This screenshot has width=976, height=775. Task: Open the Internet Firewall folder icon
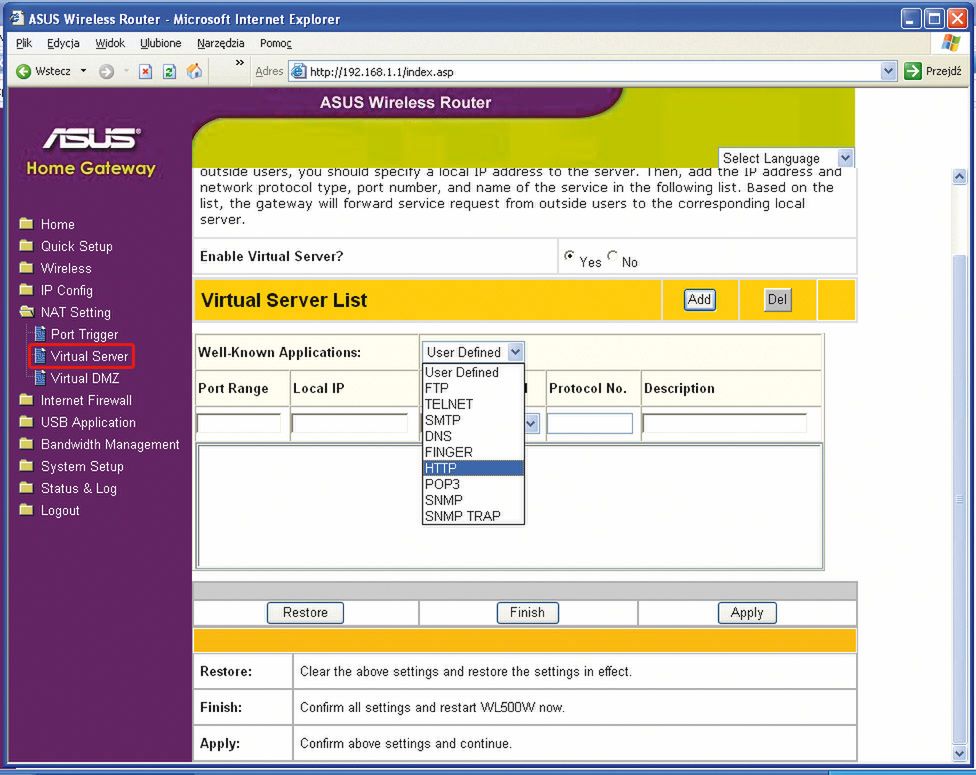point(26,400)
